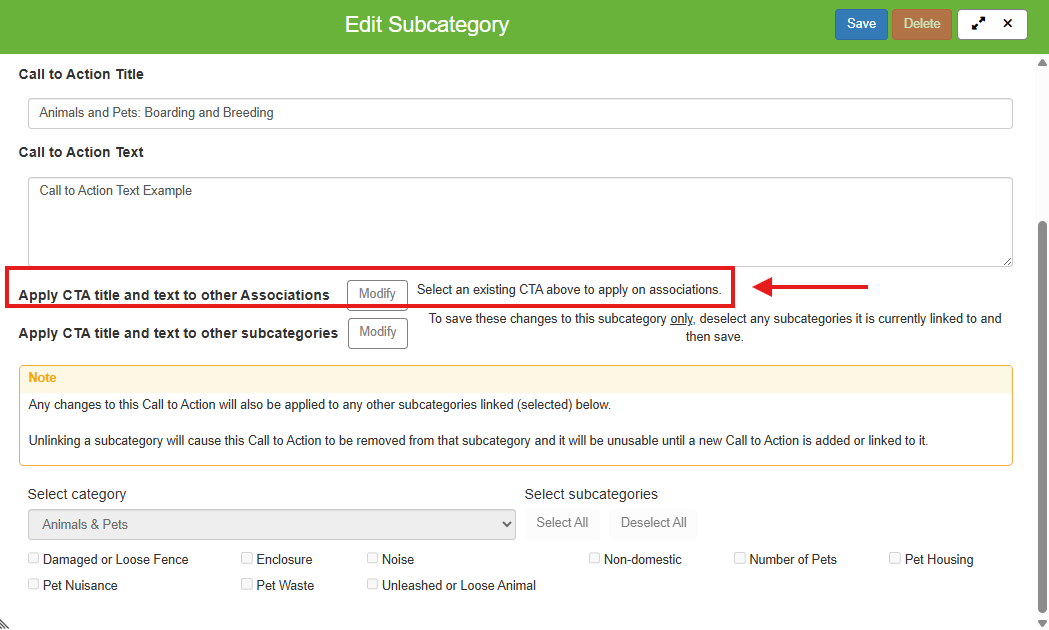Tick the Non-domestic checkbox

click(x=595, y=559)
